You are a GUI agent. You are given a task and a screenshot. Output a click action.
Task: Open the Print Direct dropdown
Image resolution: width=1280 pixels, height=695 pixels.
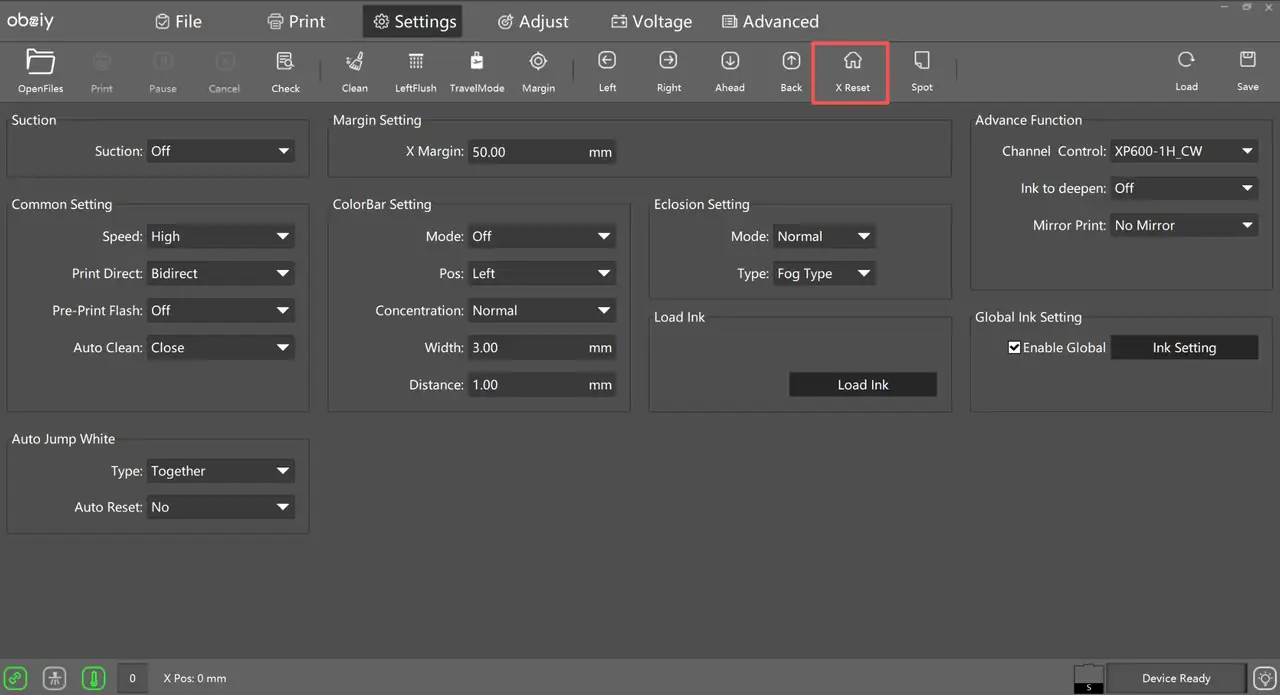point(221,274)
